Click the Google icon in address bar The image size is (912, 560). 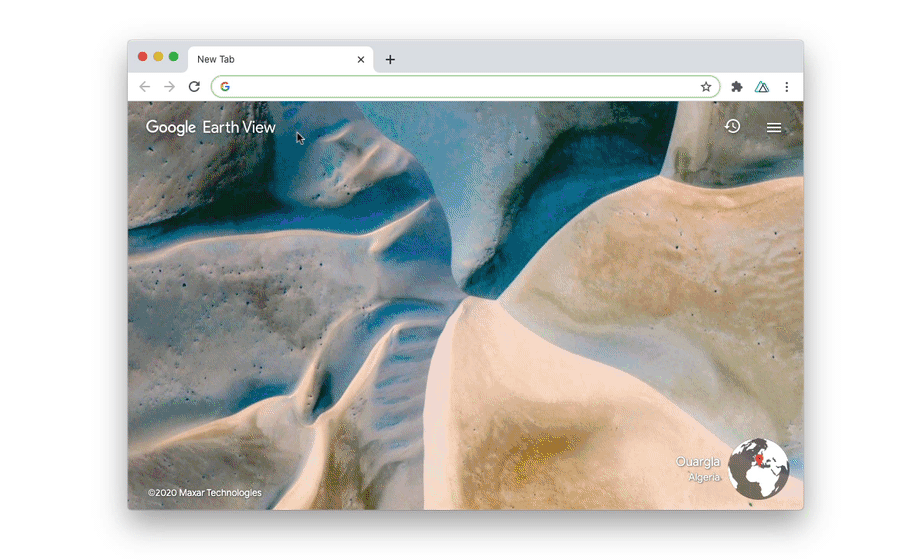tap(225, 87)
